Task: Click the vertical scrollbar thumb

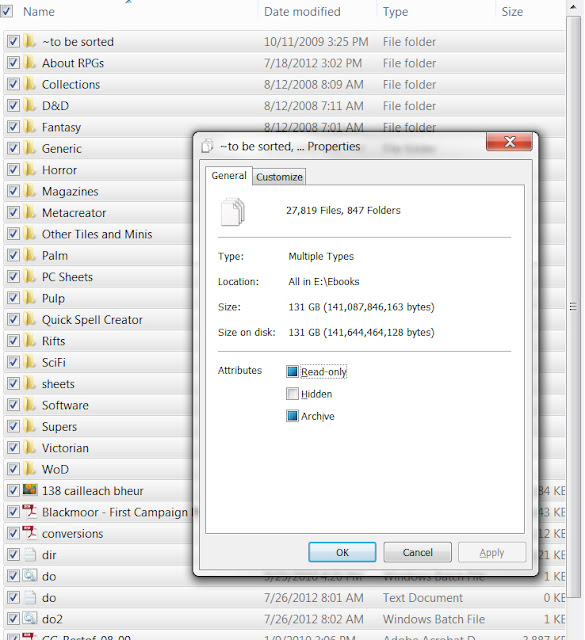Action: [x=573, y=307]
